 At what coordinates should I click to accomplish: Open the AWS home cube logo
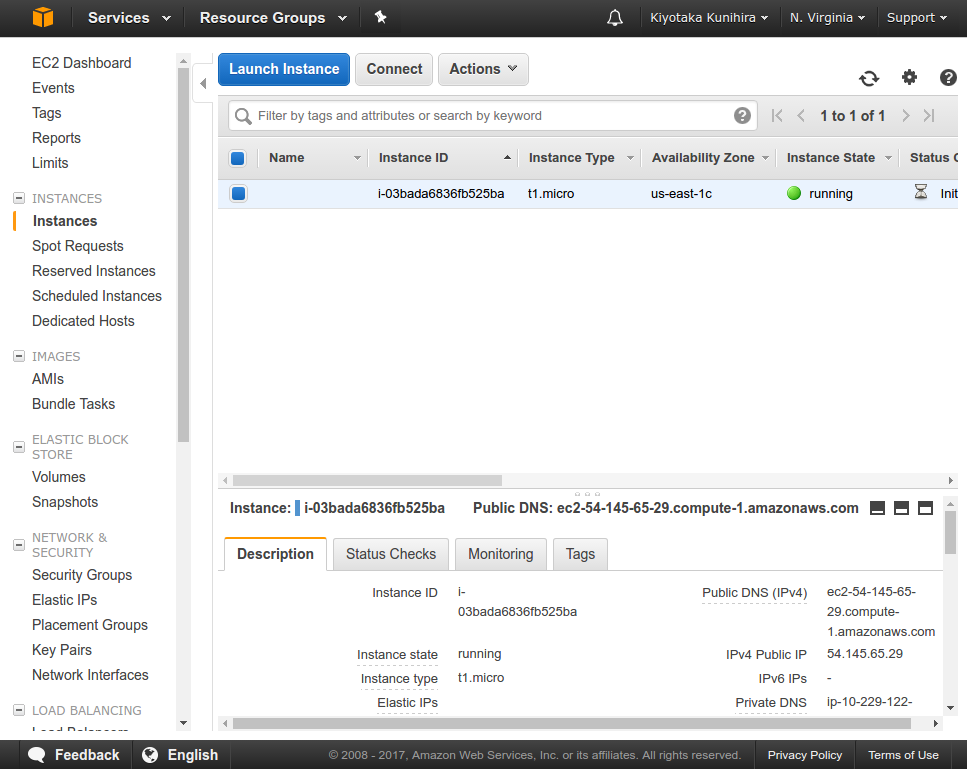coord(43,17)
